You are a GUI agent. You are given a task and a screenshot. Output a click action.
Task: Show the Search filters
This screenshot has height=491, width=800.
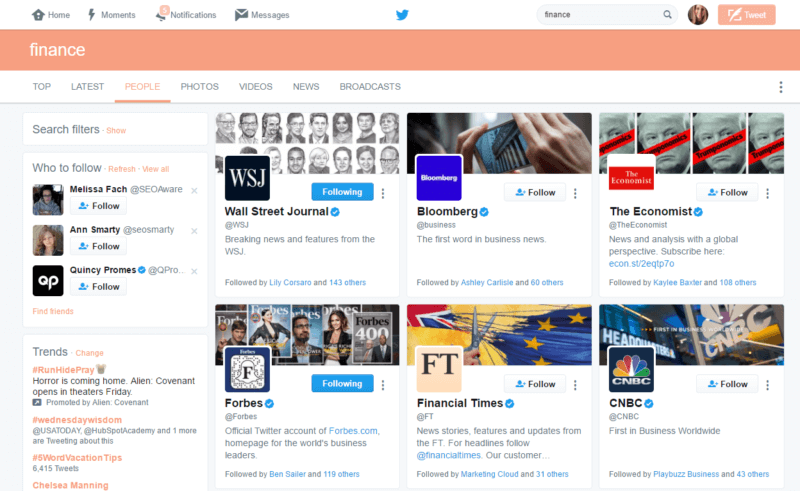click(x=116, y=131)
